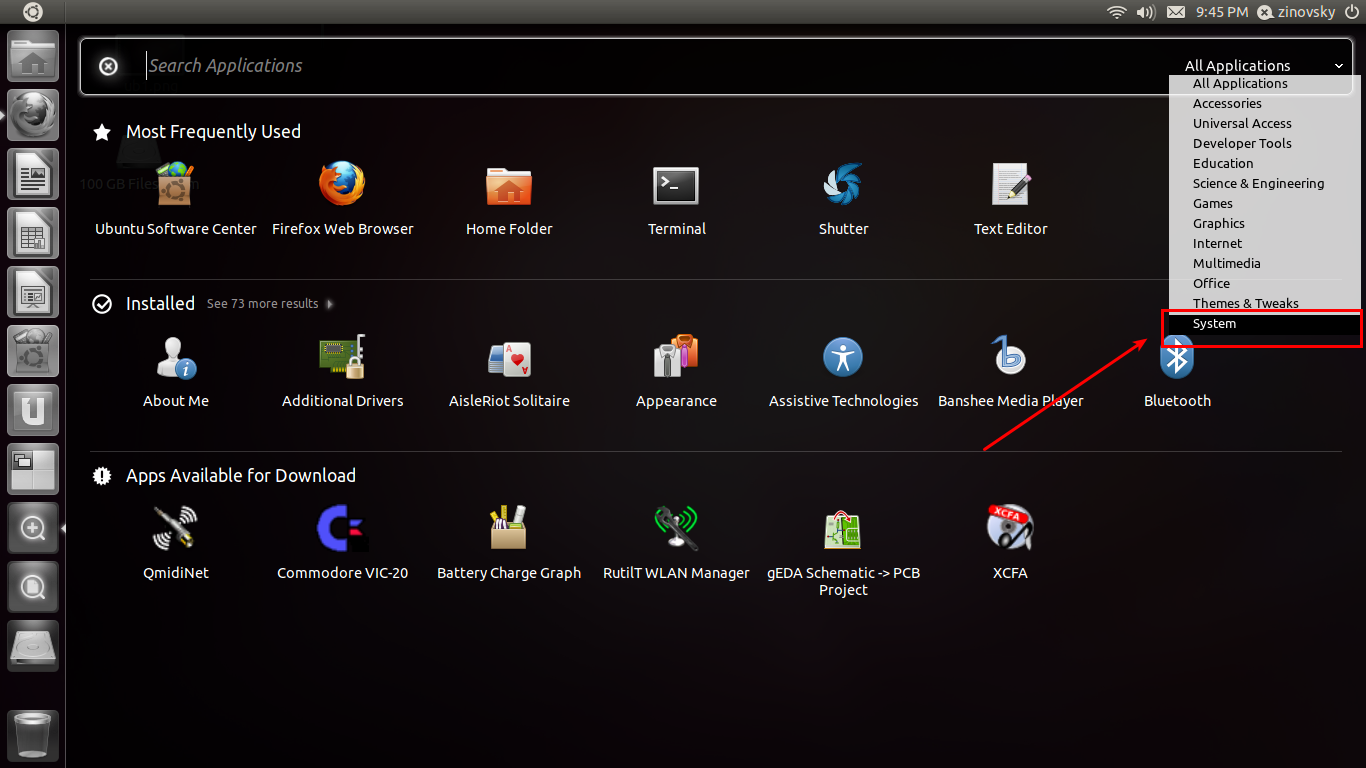
Task: Launch Firefox from the launcher sidebar
Action: coord(33,116)
